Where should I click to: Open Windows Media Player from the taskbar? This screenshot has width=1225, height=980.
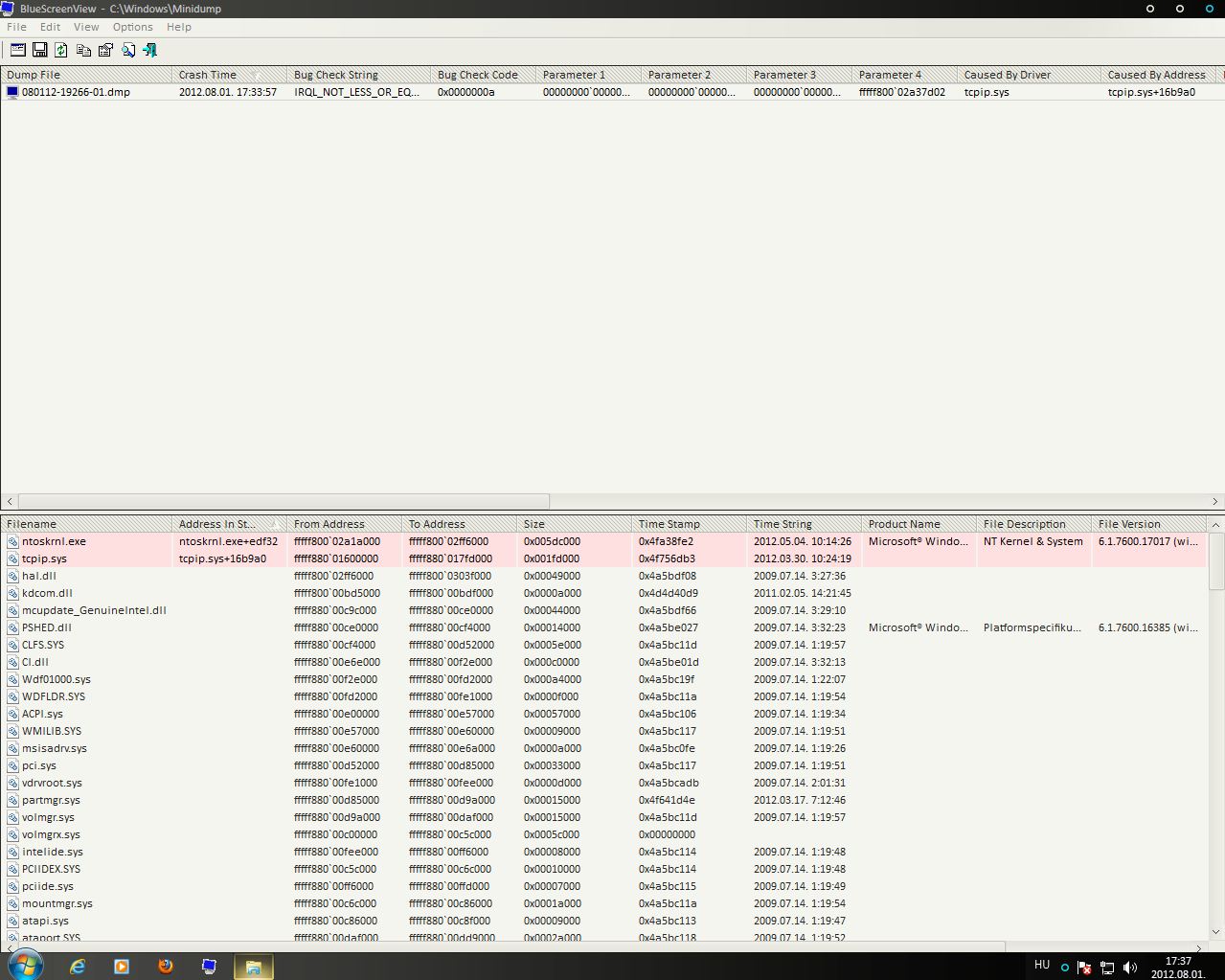tap(122, 966)
